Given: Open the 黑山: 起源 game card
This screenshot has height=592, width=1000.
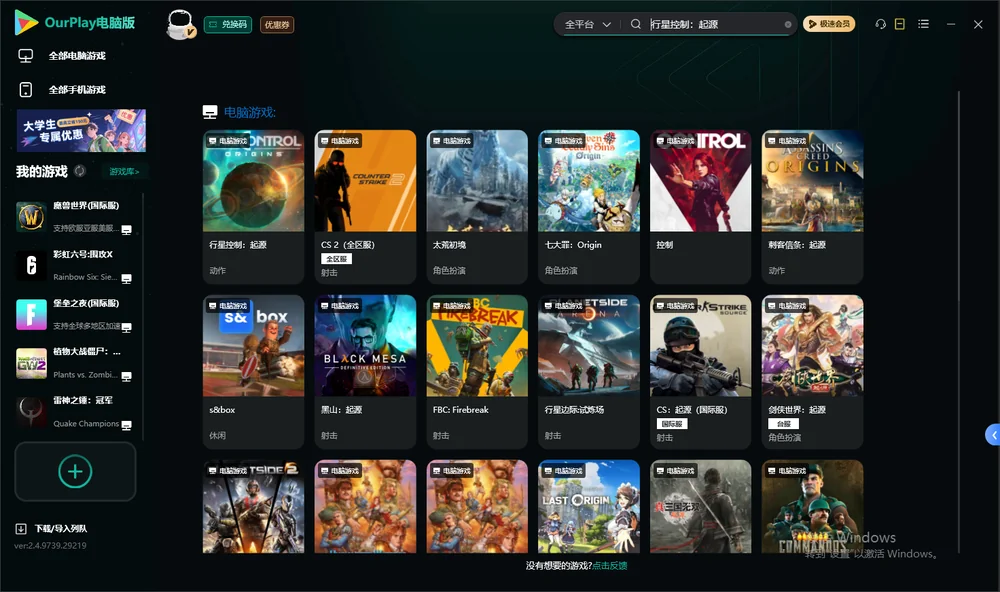Looking at the screenshot, I should (x=365, y=372).
